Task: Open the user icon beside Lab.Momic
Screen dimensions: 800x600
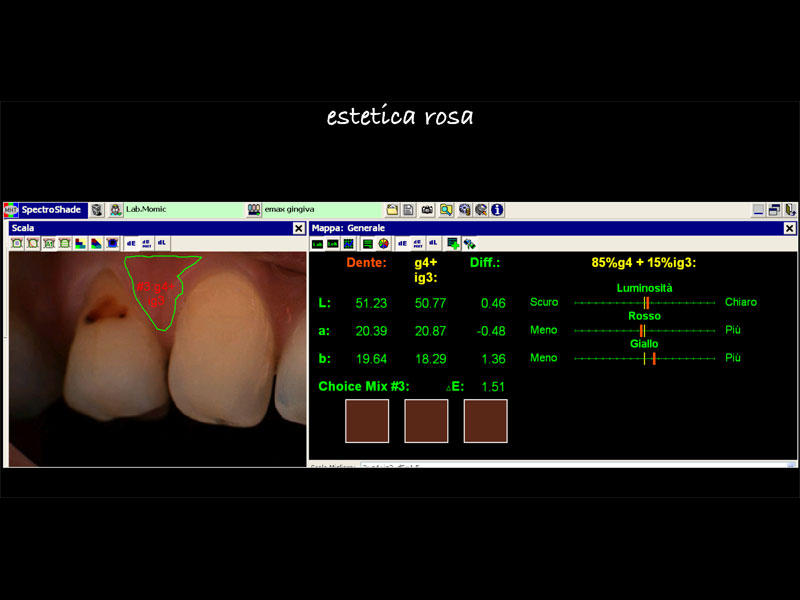Action: (x=116, y=210)
